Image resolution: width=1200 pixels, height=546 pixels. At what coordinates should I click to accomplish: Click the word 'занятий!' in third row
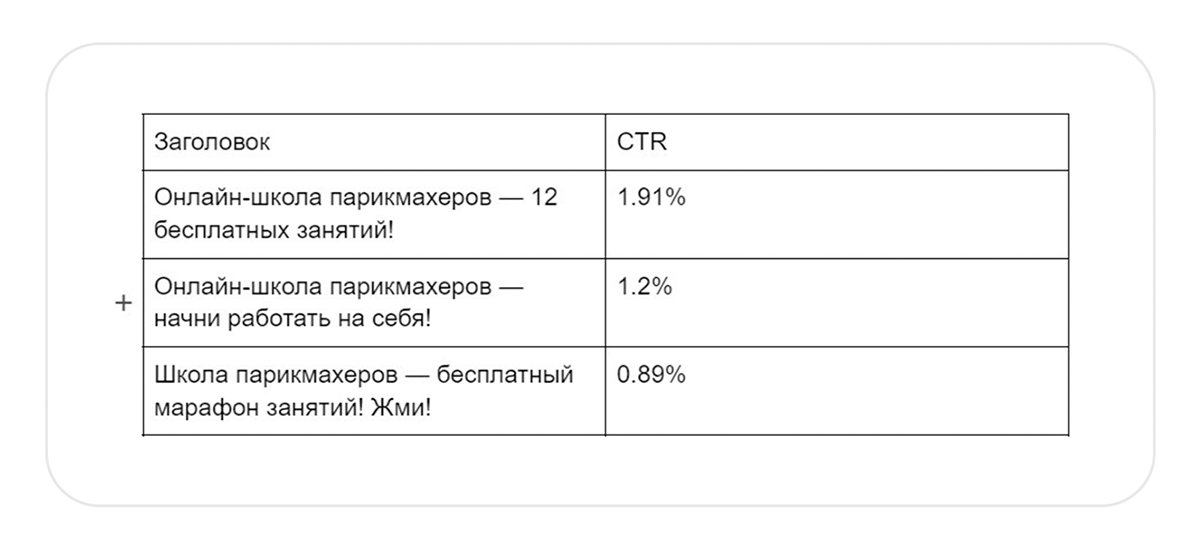pyautogui.click(x=312, y=407)
